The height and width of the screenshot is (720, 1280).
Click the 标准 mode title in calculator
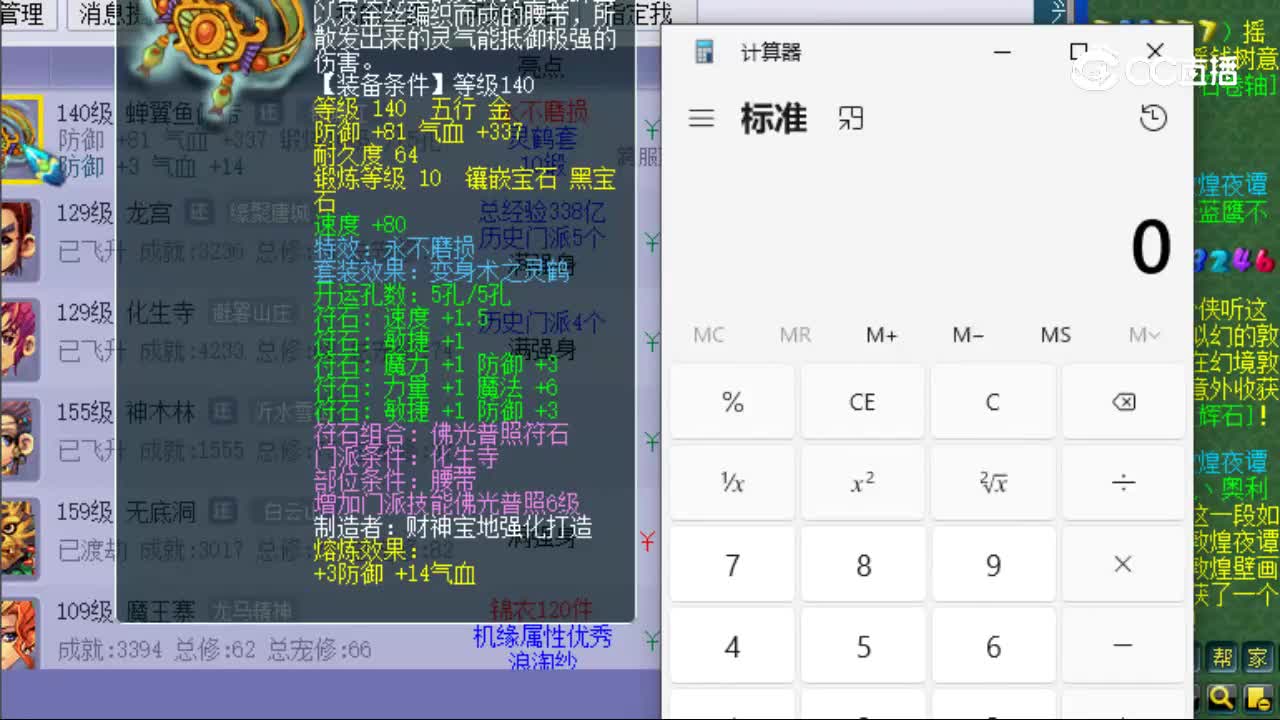click(x=773, y=118)
